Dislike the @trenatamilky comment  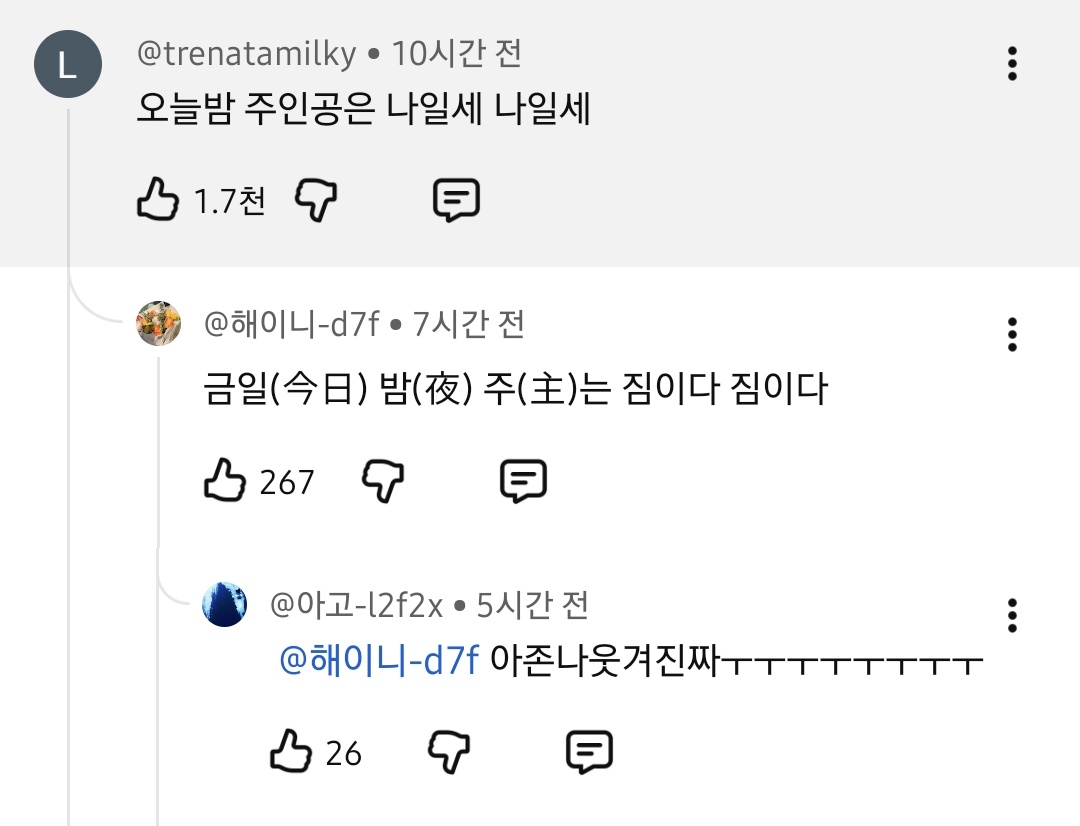pyautogui.click(x=316, y=201)
